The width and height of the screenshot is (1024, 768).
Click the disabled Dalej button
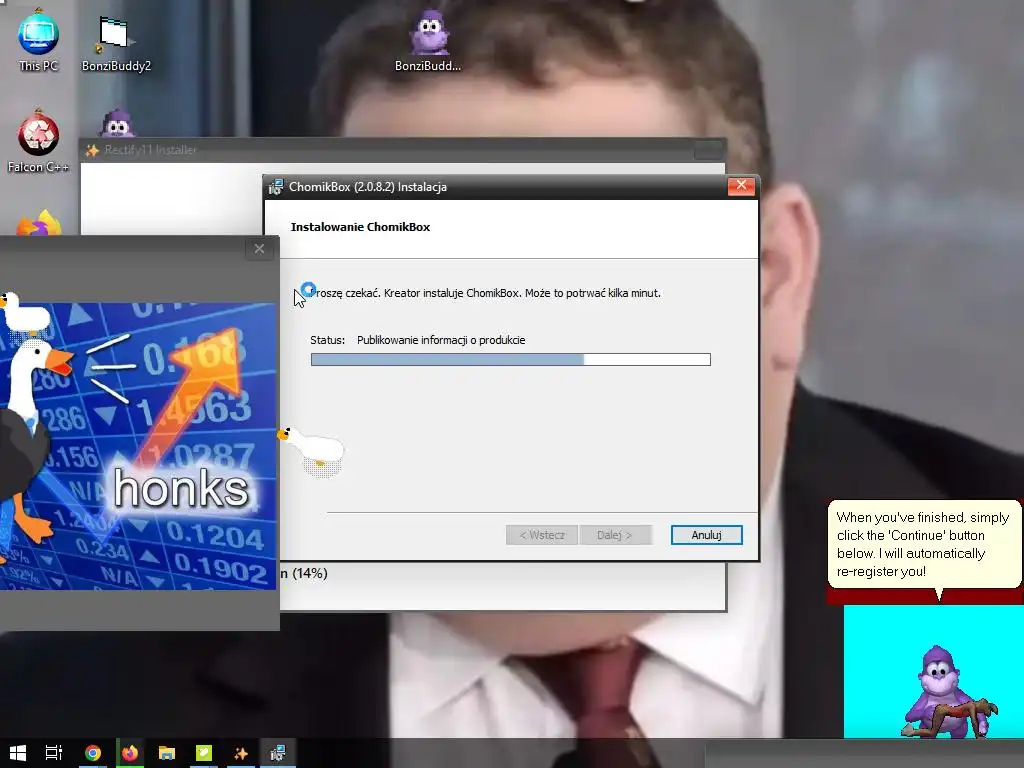pyautogui.click(x=615, y=535)
